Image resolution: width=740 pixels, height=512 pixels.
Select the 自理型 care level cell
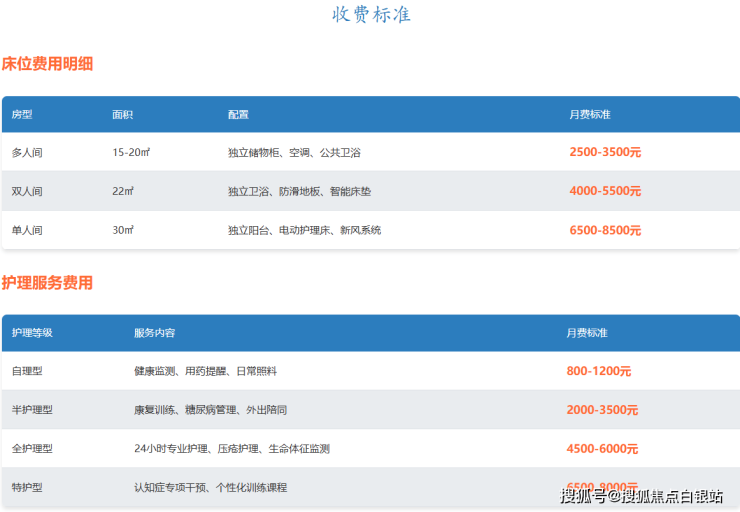(27, 371)
